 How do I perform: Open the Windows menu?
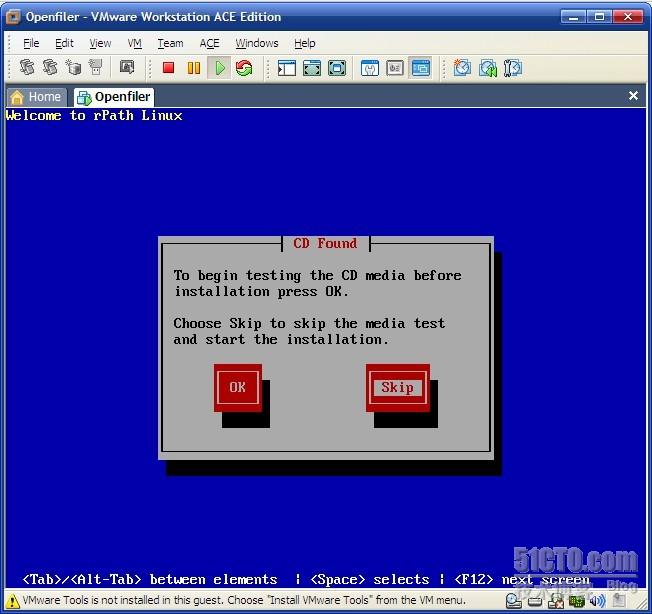tap(257, 43)
